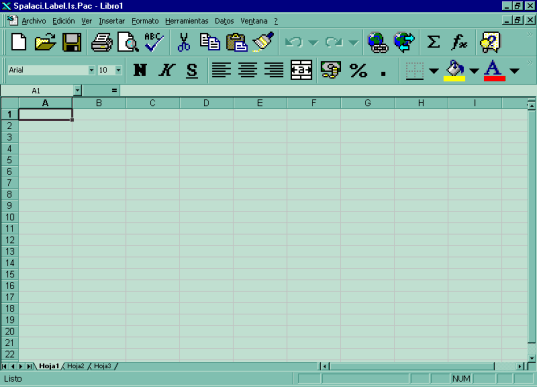
Task: Click the New workbook icon
Action: 19,42
